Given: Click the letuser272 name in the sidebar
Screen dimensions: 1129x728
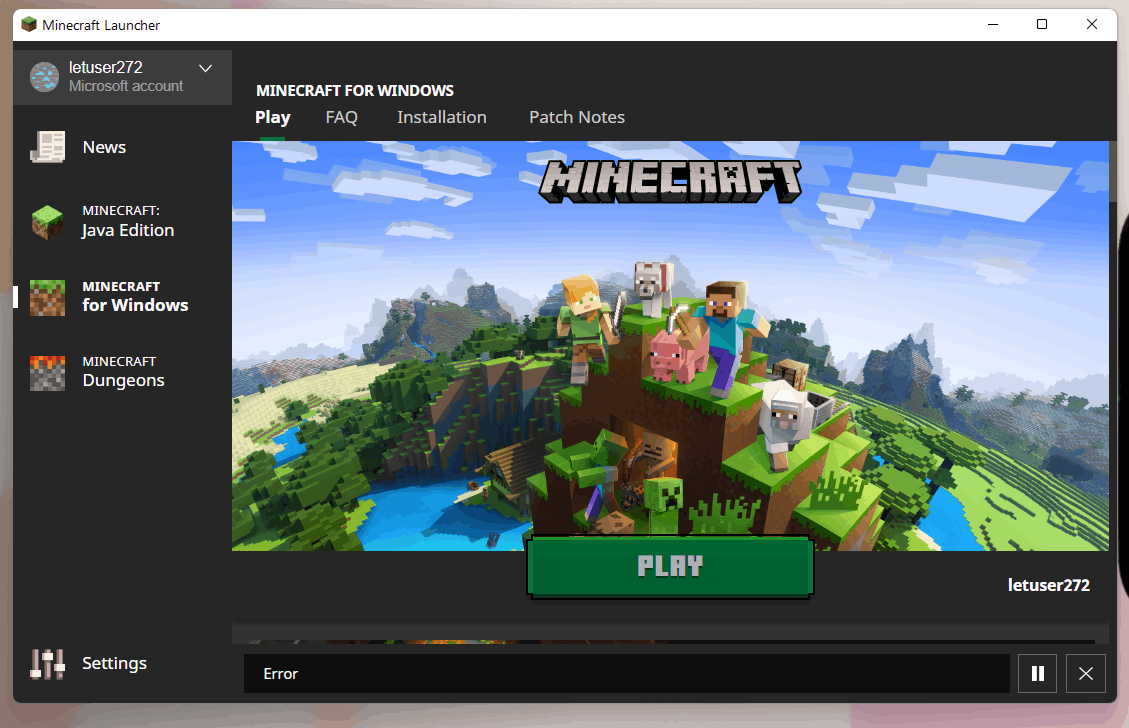Looking at the screenshot, I should (x=106, y=67).
